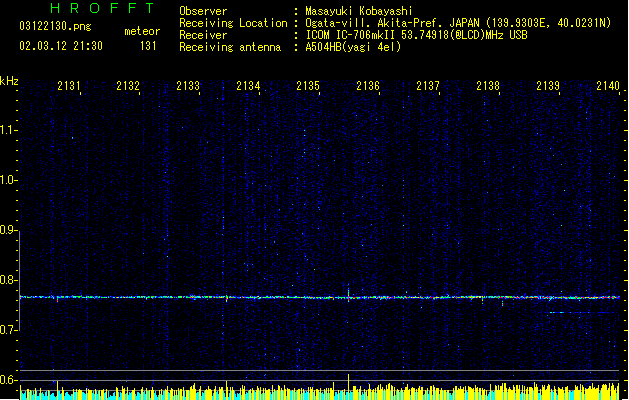
Task: Click the 1.1 kHz axis label
Action: click(x=8, y=130)
